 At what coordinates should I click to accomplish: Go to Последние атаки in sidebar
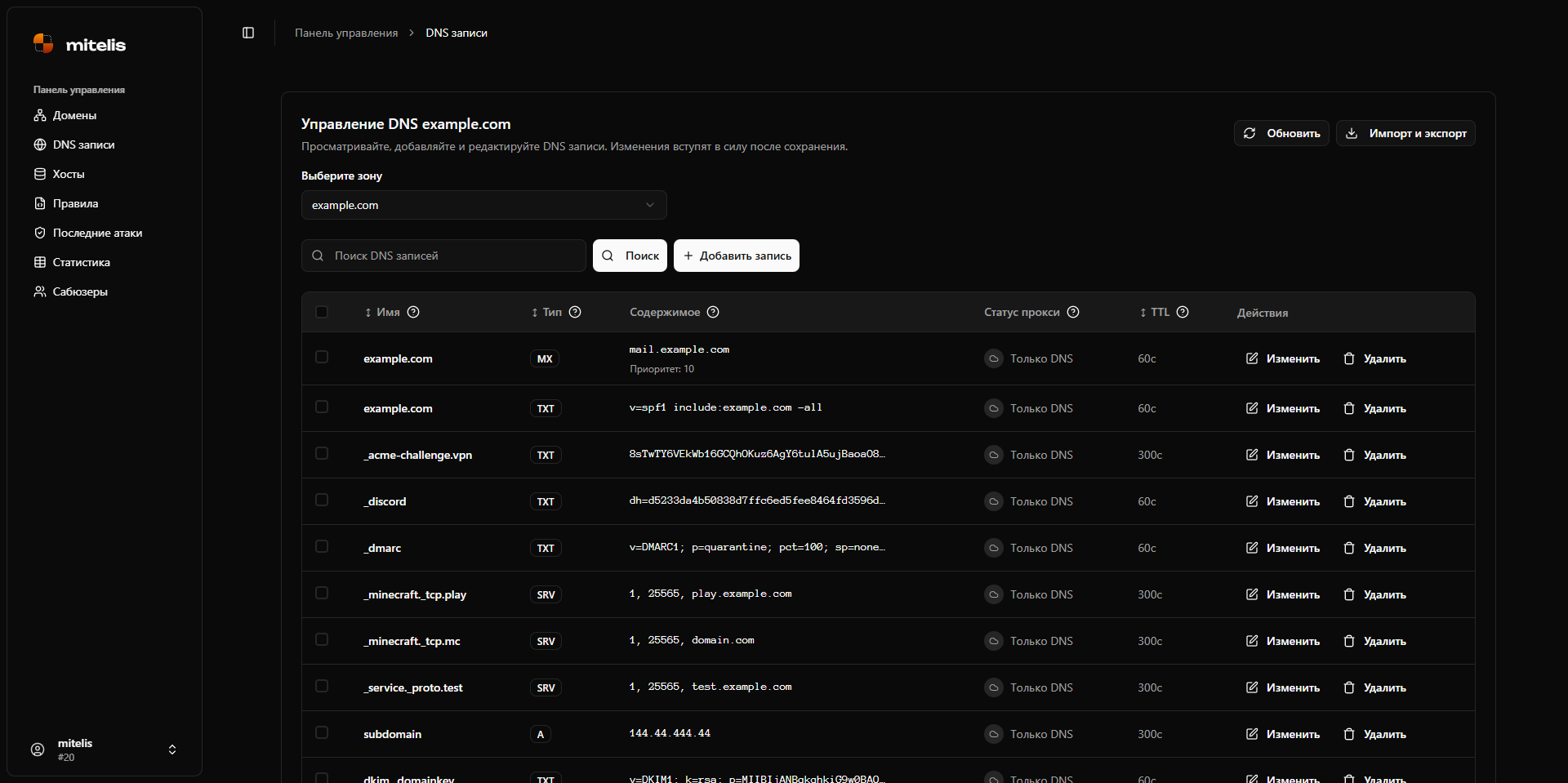point(97,233)
